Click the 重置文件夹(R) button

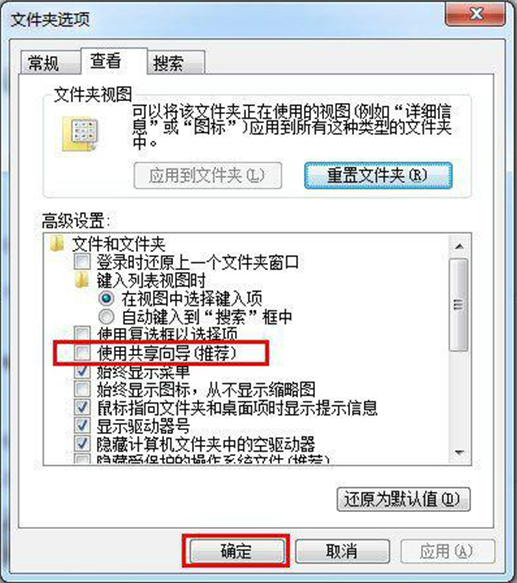click(x=378, y=175)
